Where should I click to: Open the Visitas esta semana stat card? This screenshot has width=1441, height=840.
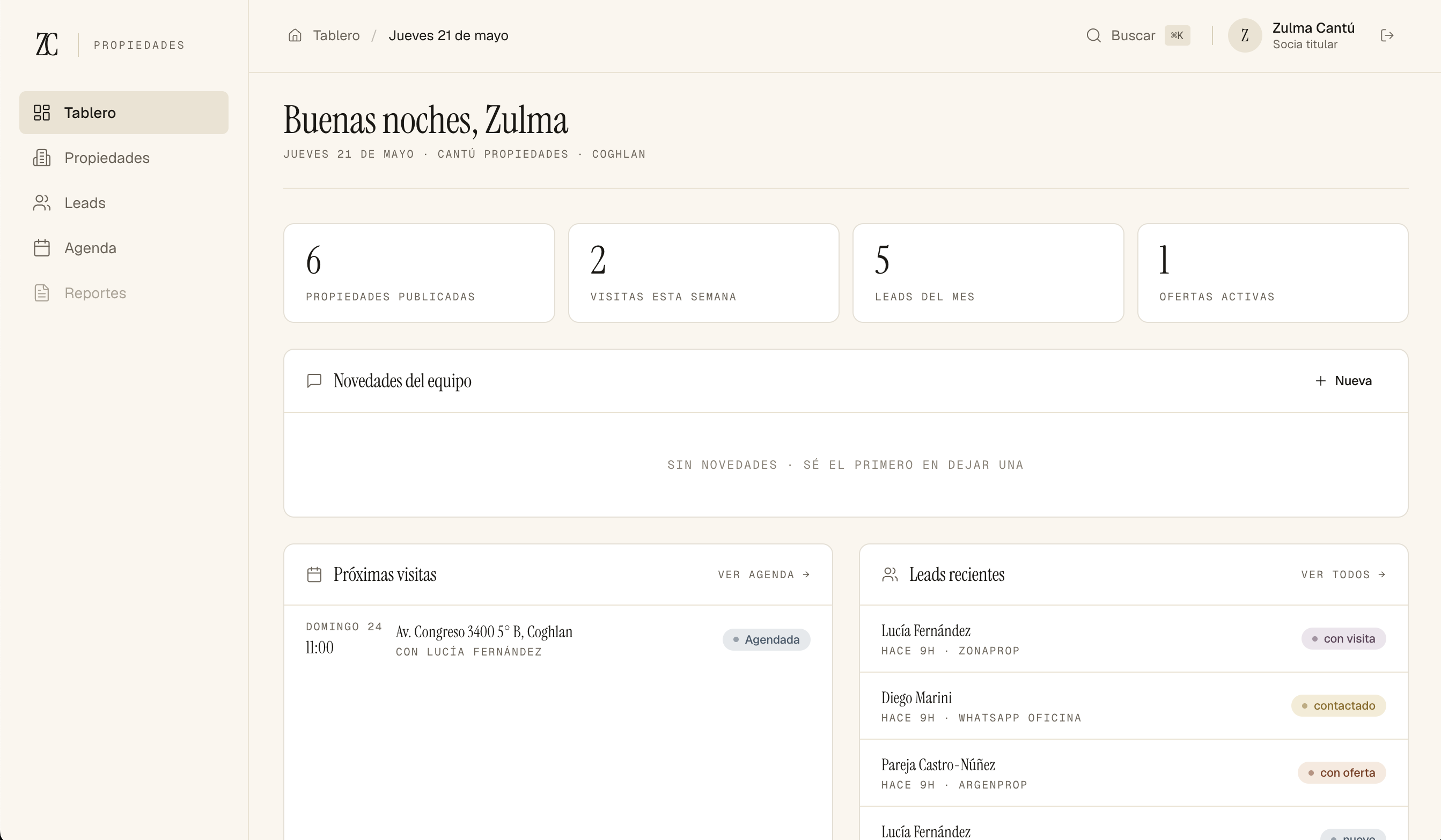point(703,272)
